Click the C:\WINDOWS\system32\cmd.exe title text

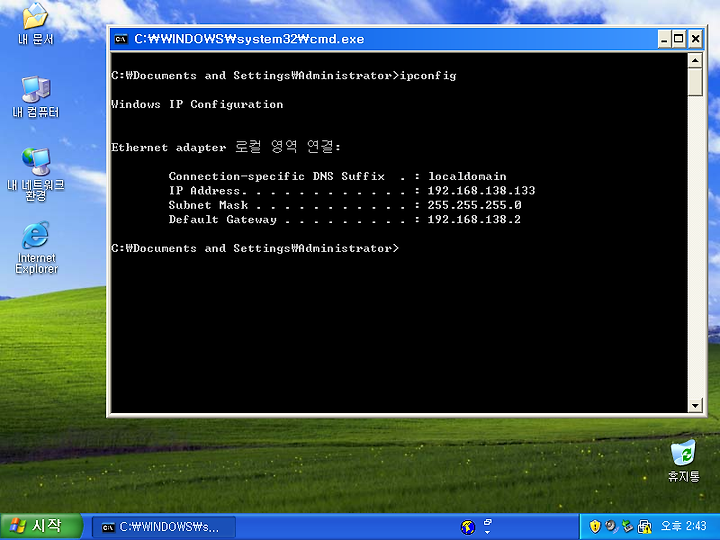[x=249, y=39]
